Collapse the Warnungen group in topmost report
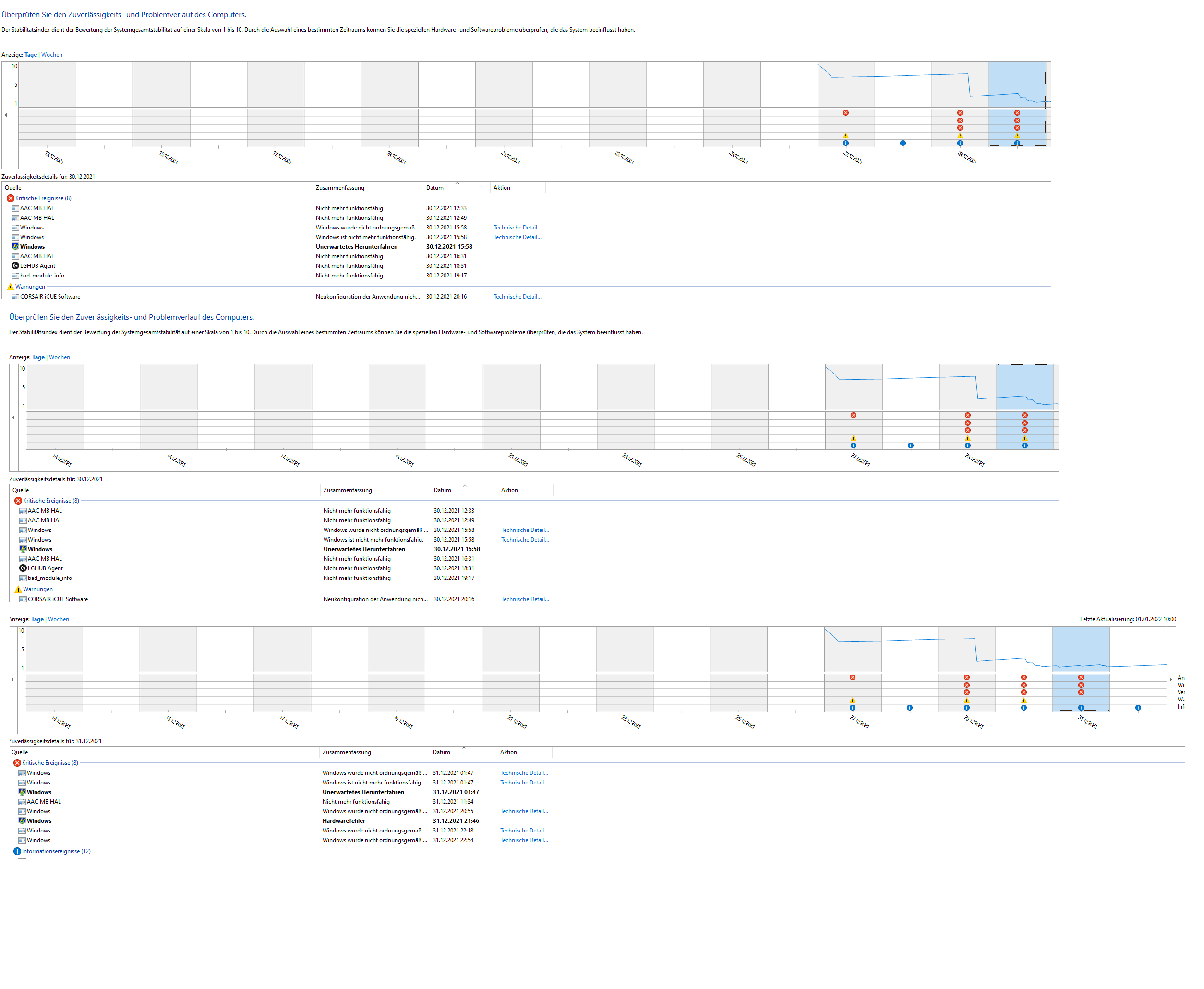Image resolution: width=1204 pixels, height=989 pixels. point(30,287)
